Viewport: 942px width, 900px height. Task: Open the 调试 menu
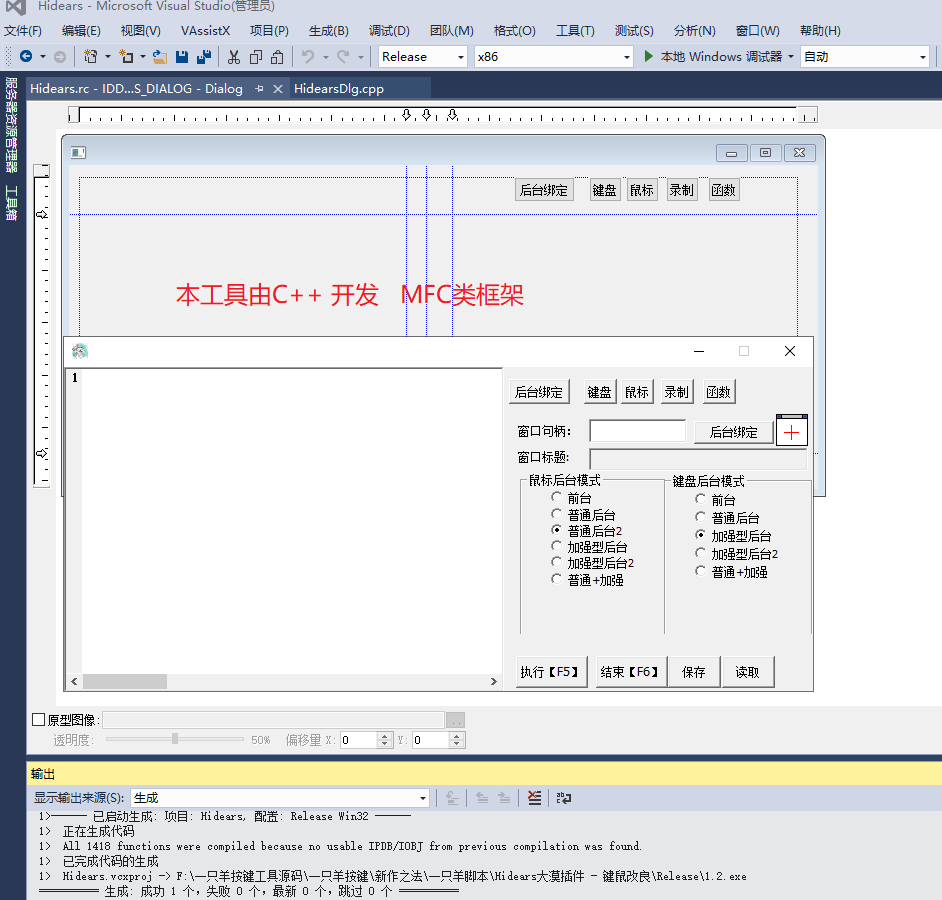point(389,30)
